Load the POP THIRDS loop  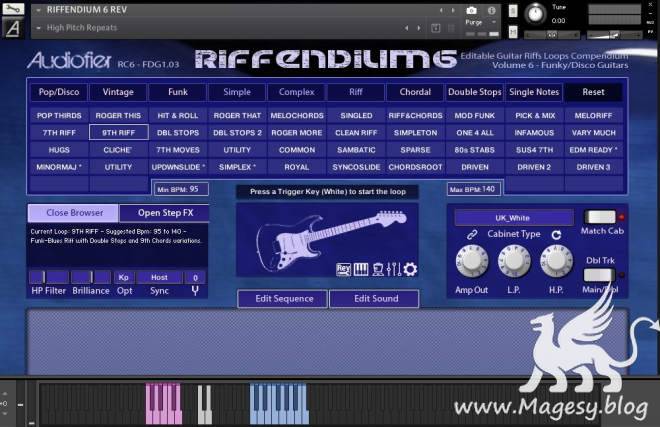point(59,116)
